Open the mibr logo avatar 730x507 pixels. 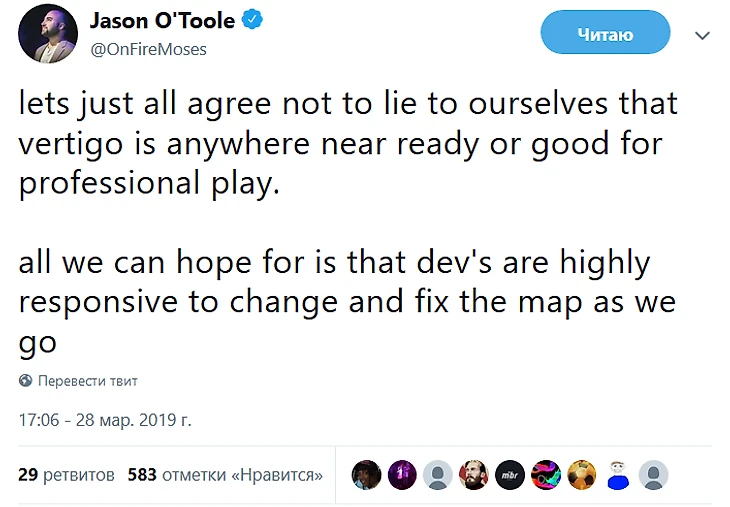click(510, 475)
